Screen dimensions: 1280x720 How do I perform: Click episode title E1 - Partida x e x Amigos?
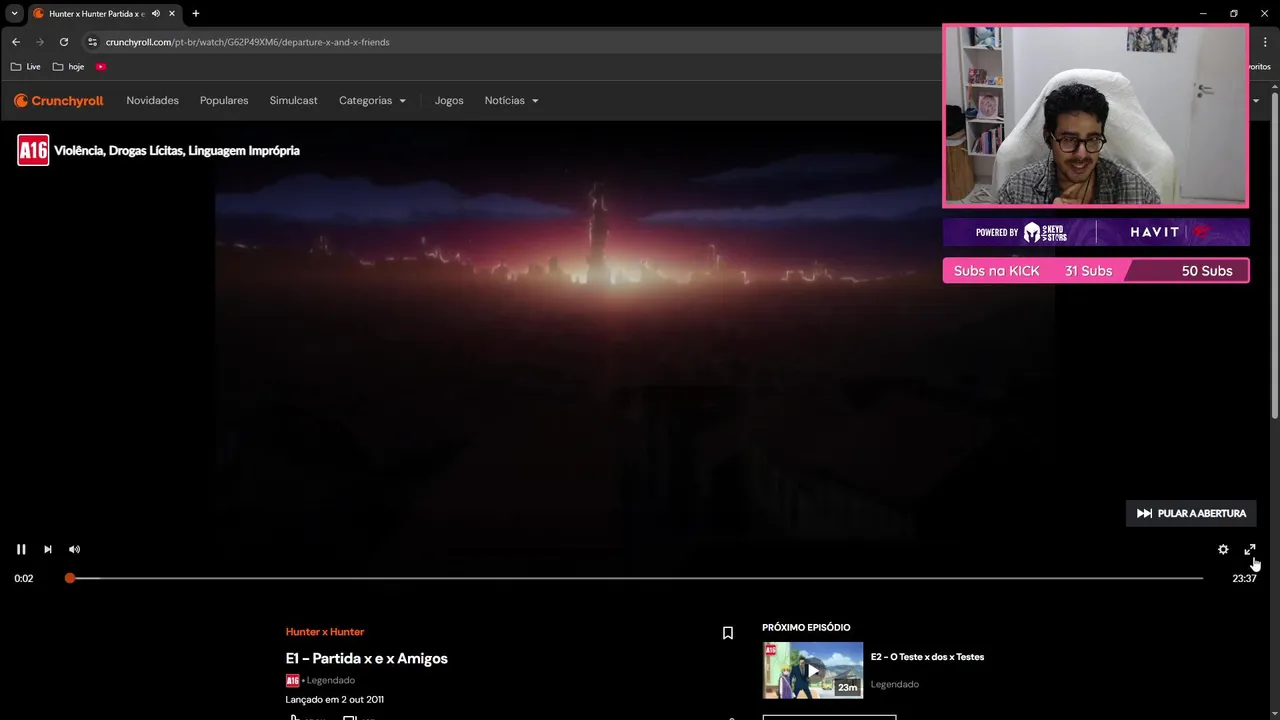pyautogui.click(x=366, y=658)
